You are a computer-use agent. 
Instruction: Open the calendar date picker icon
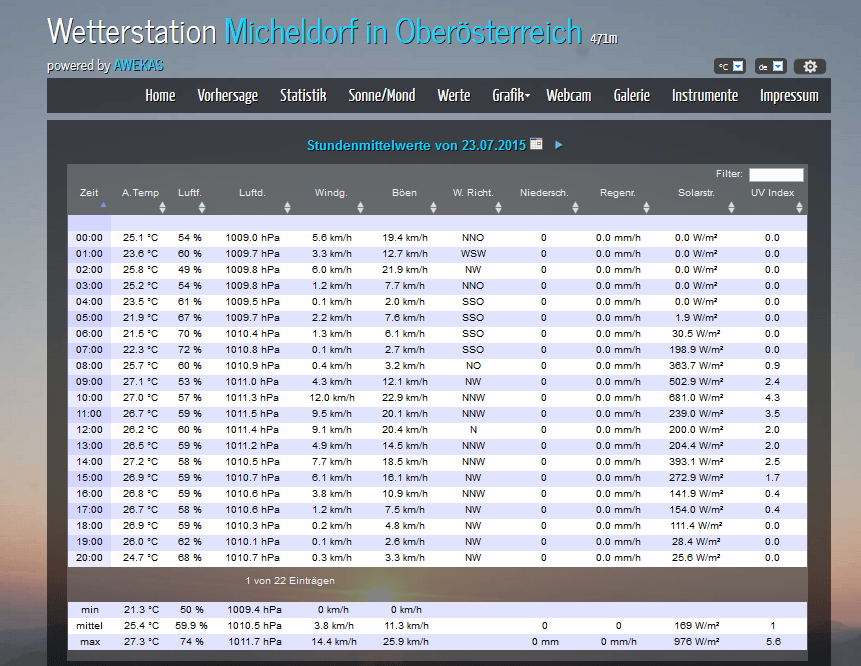coord(536,144)
